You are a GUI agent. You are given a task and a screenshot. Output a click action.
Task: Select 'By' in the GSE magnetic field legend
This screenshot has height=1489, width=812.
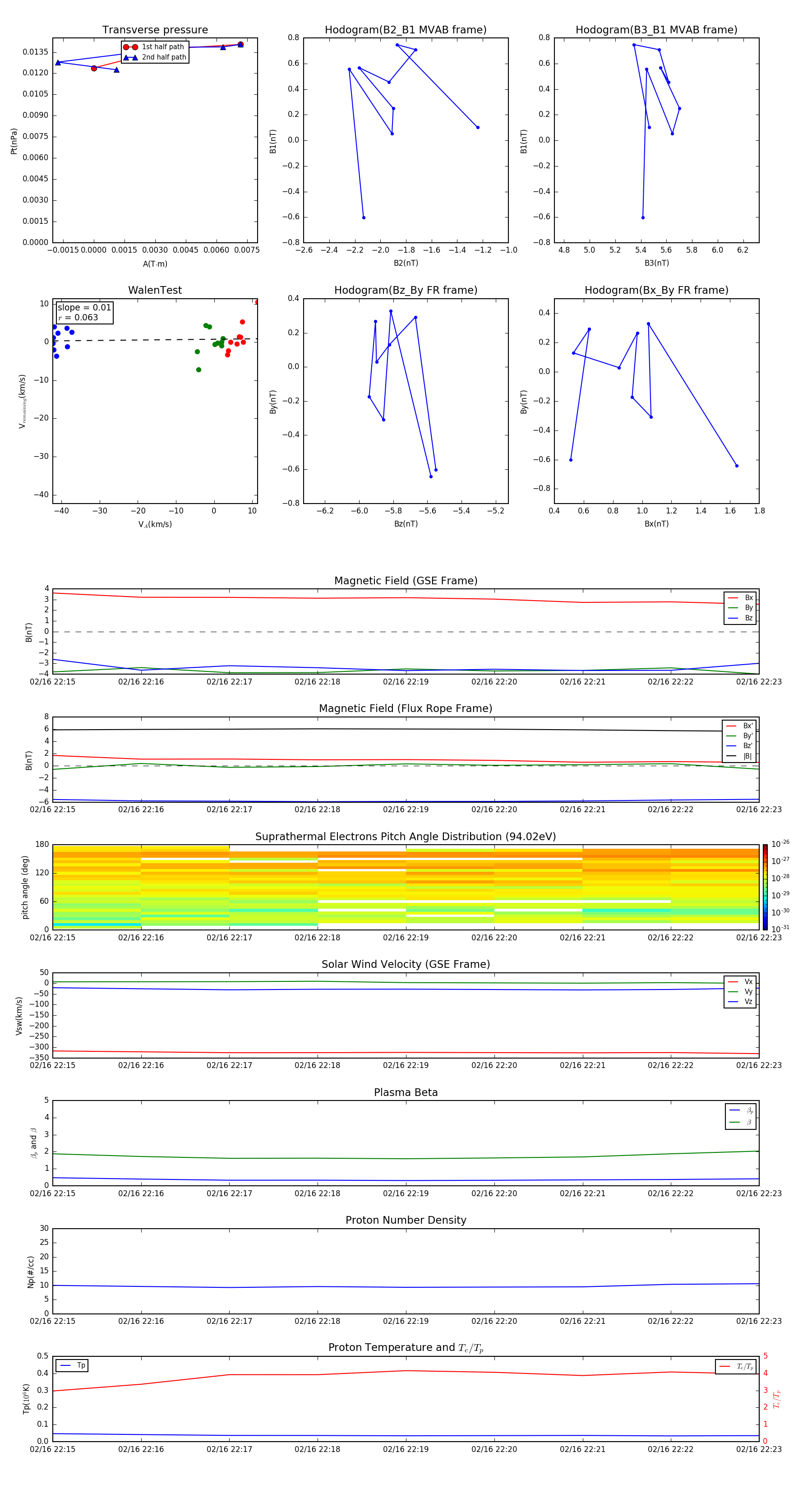coord(740,607)
